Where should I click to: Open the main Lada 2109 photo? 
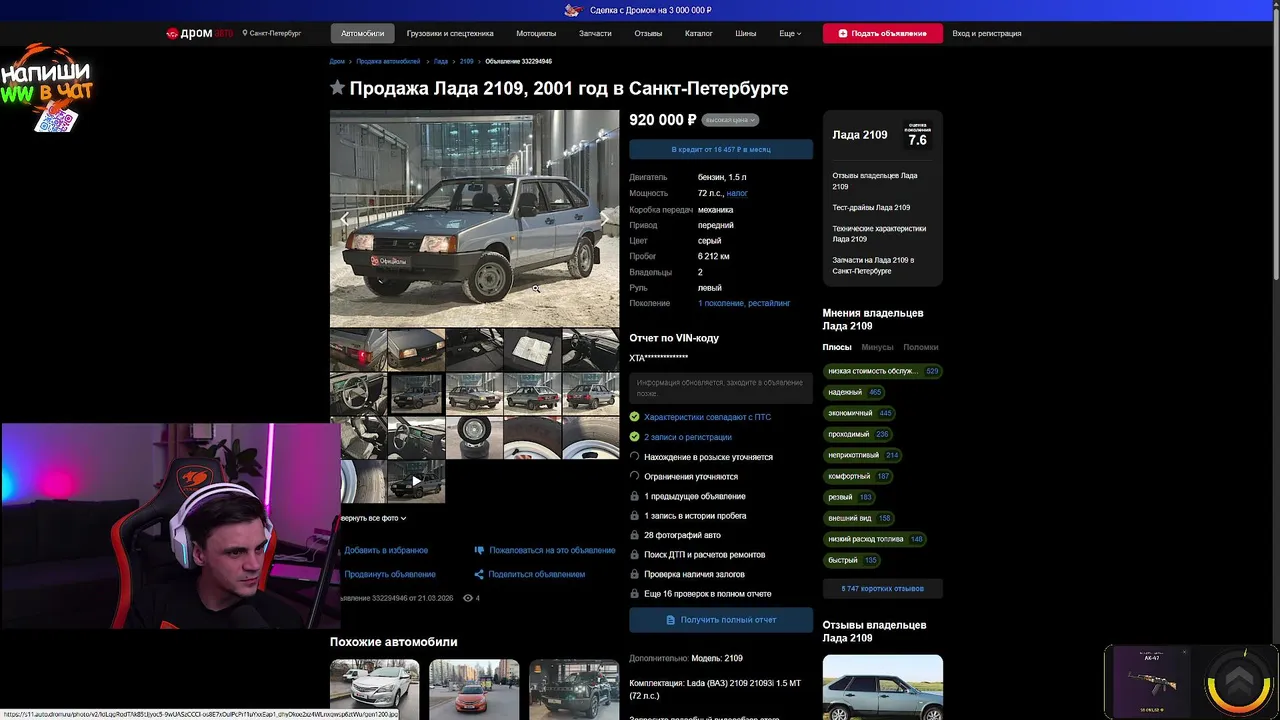474,218
